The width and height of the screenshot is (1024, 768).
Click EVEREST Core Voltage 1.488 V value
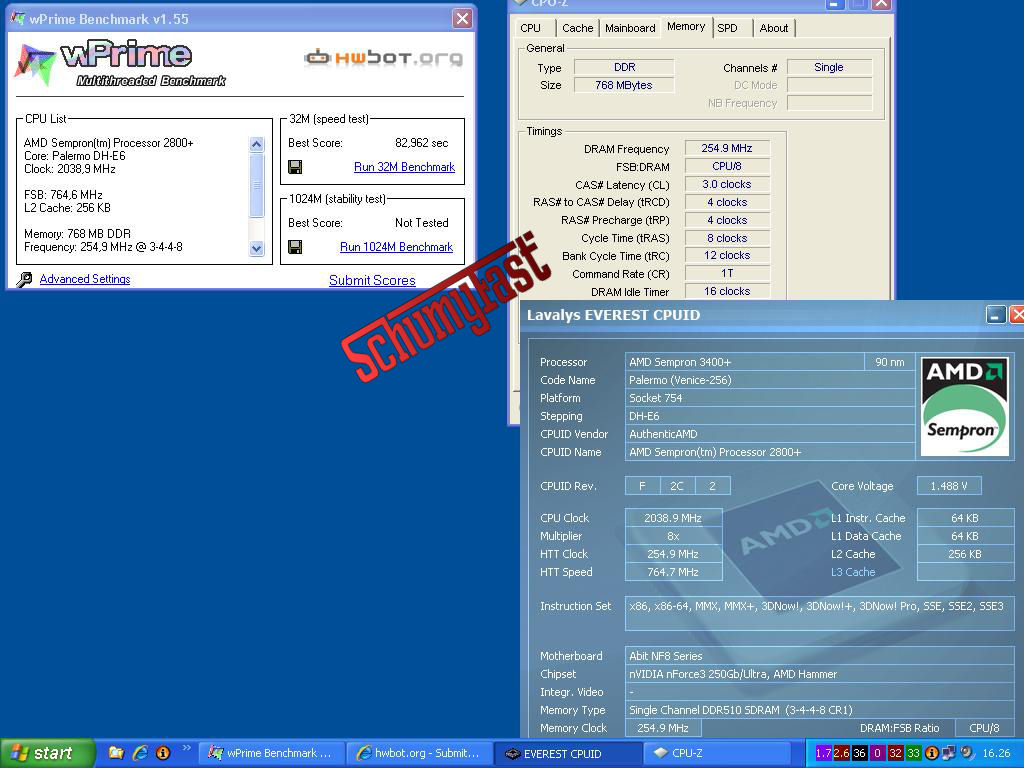click(949, 486)
